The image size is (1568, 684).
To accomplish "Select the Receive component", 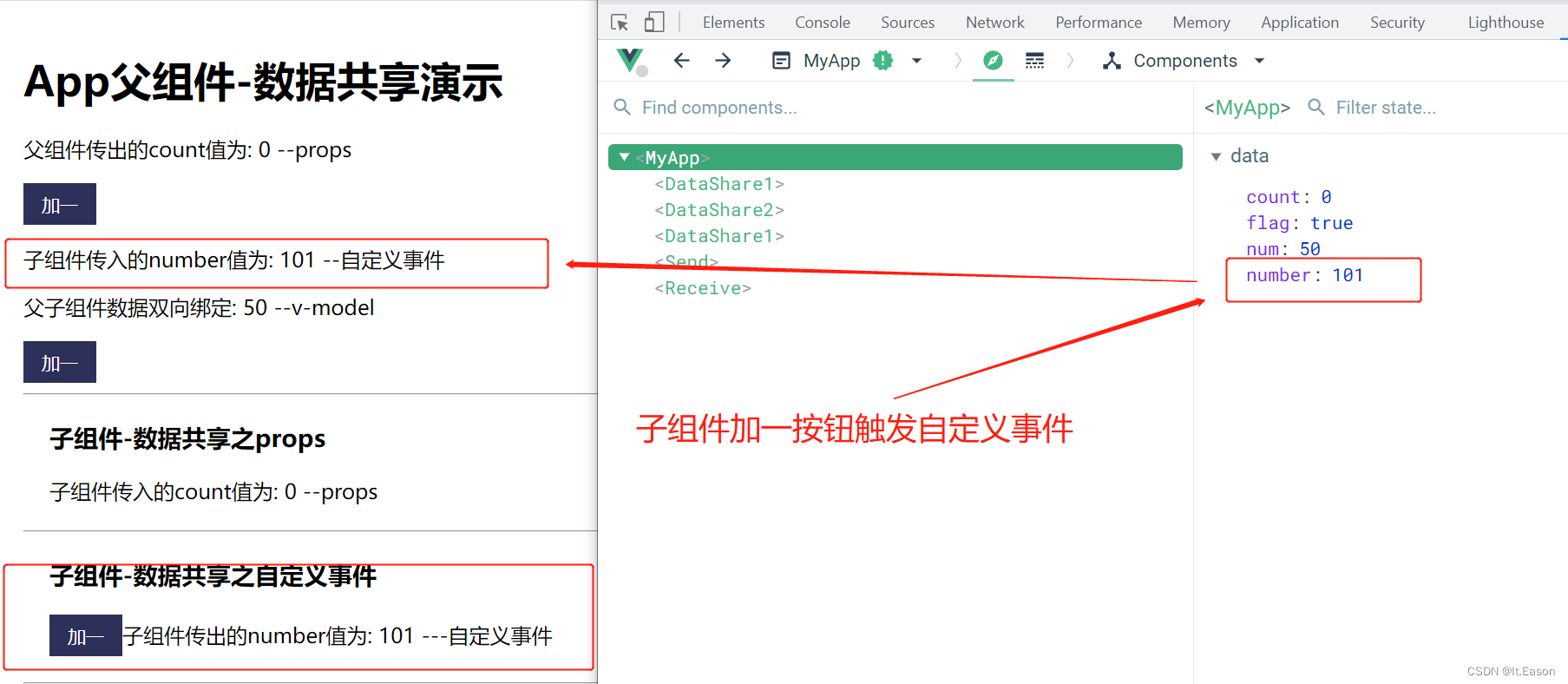I will 703,288.
